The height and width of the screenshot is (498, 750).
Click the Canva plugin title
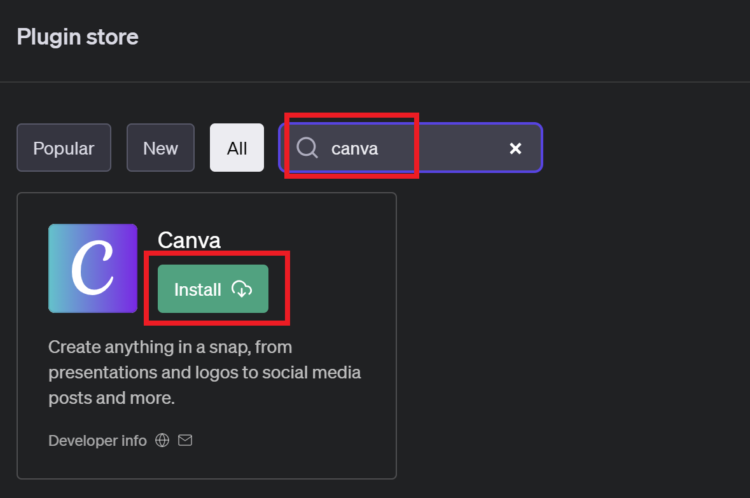click(x=189, y=240)
